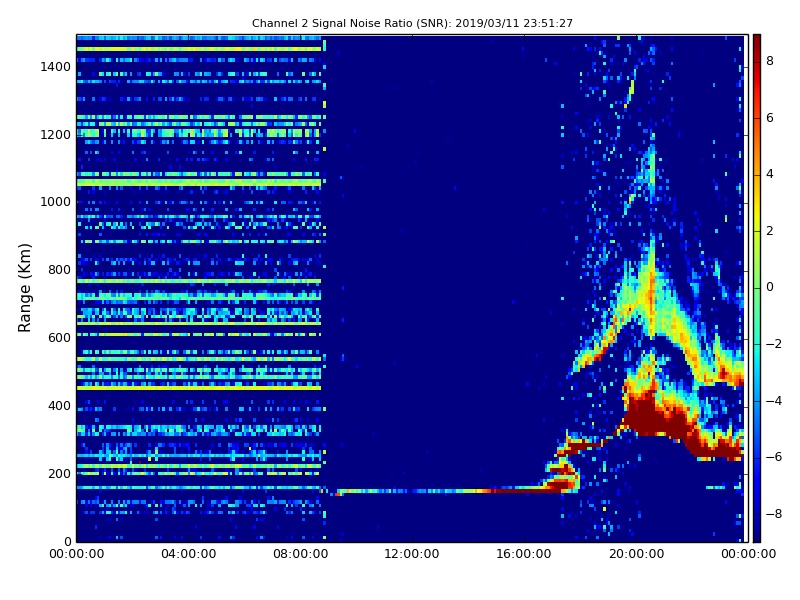Click the 600 range tick label
Viewport: 800px width, 600px height.
[59, 337]
